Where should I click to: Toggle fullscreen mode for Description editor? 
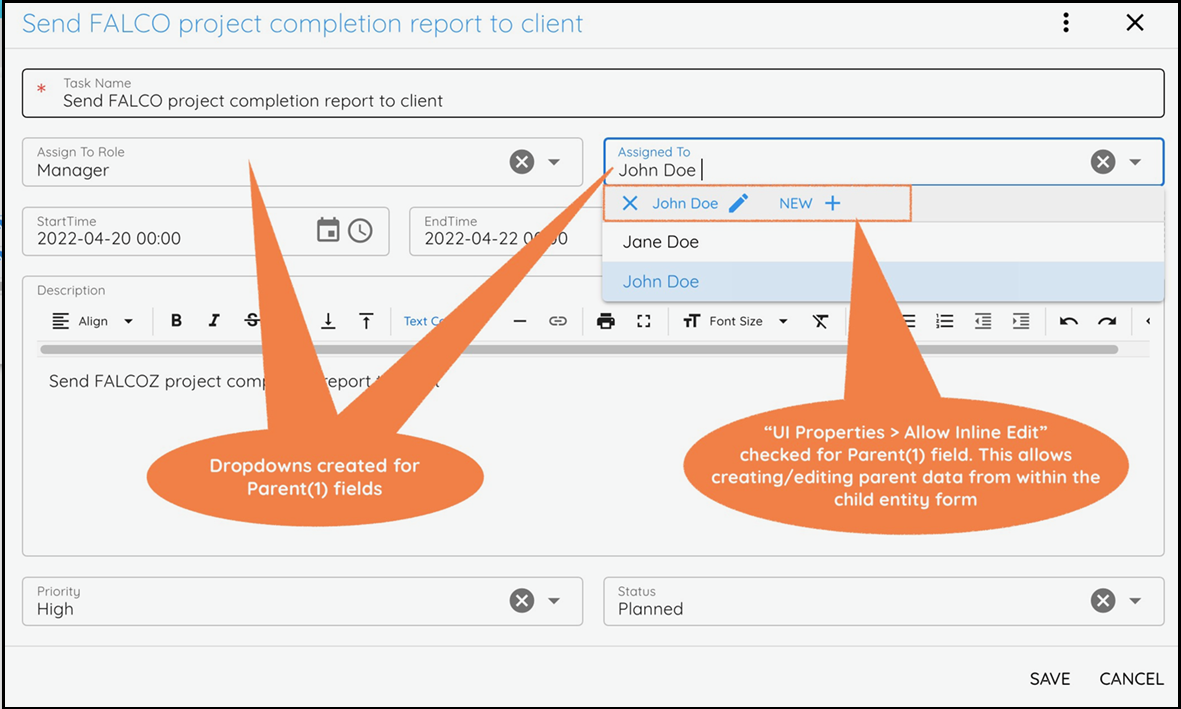(x=644, y=321)
